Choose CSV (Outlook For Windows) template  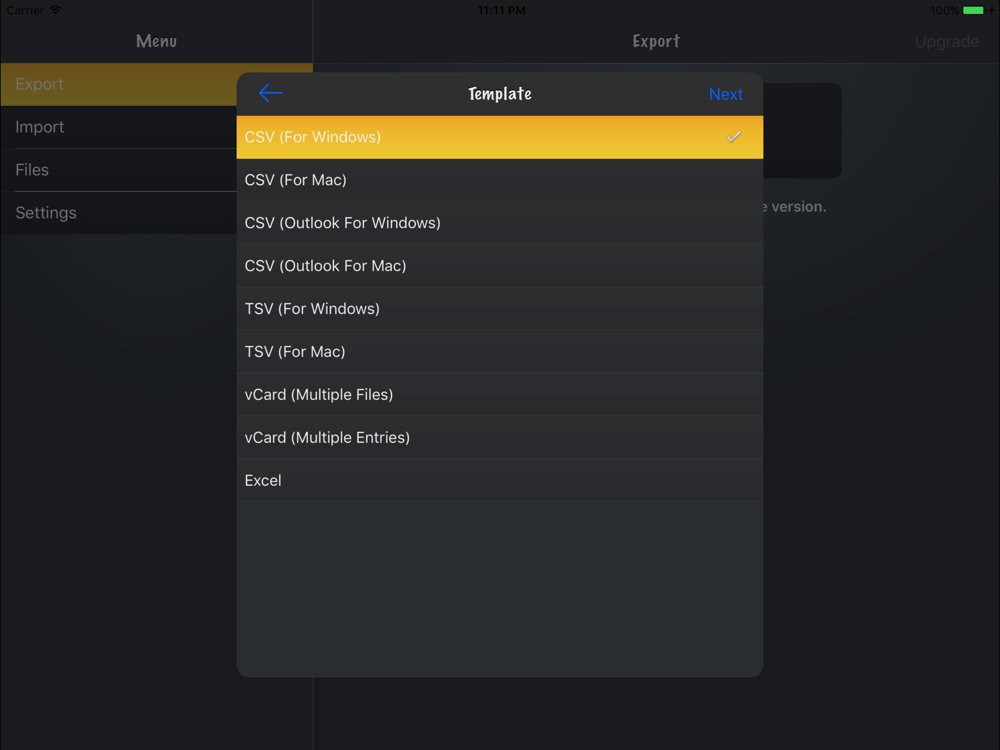pyautogui.click(x=499, y=223)
